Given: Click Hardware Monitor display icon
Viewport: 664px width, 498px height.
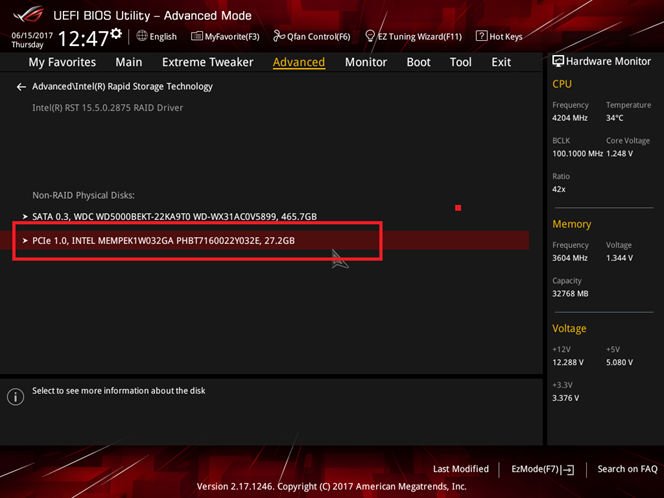Looking at the screenshot, I should [558, 61].
